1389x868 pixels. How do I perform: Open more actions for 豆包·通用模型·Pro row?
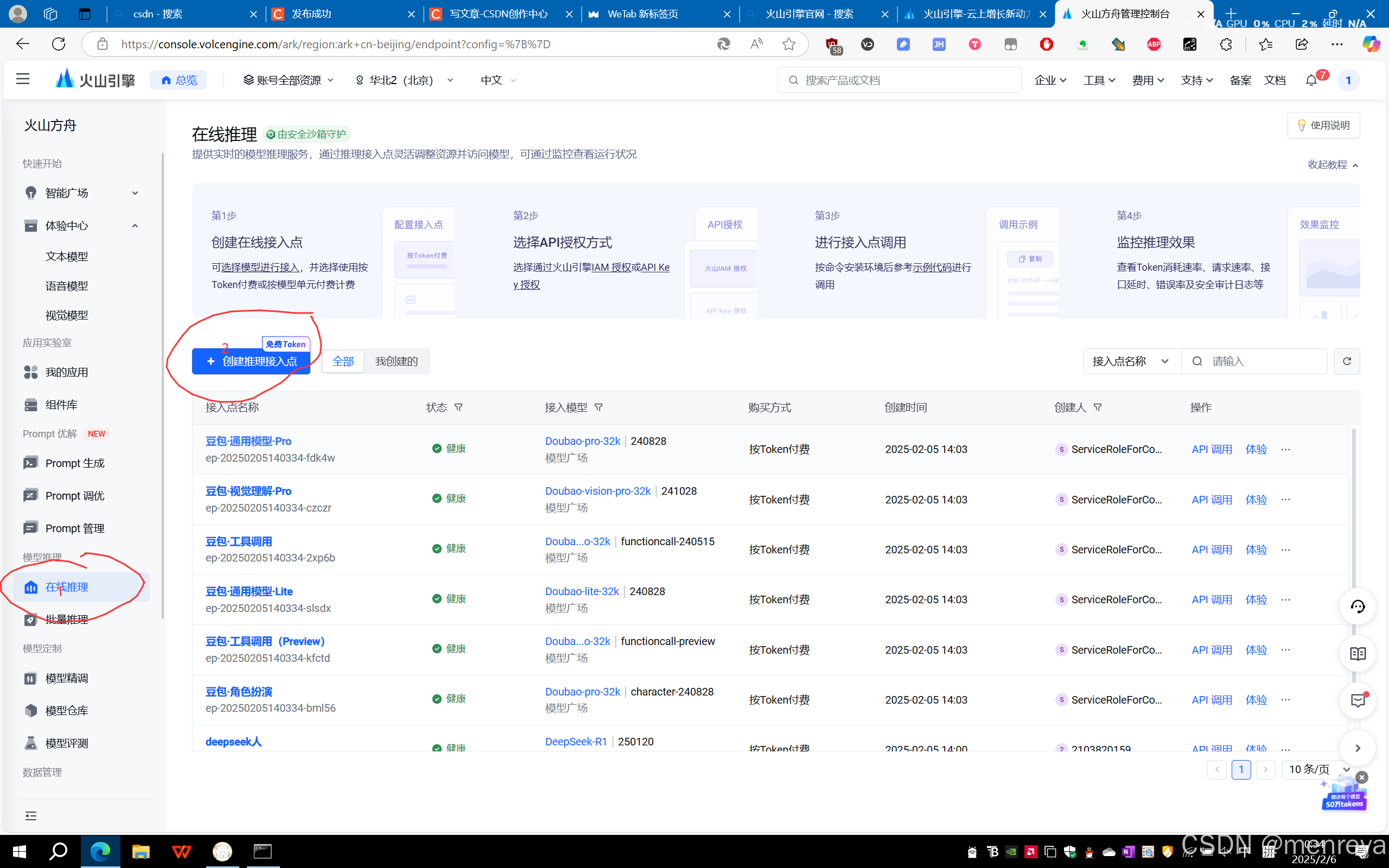[1286, 450]
